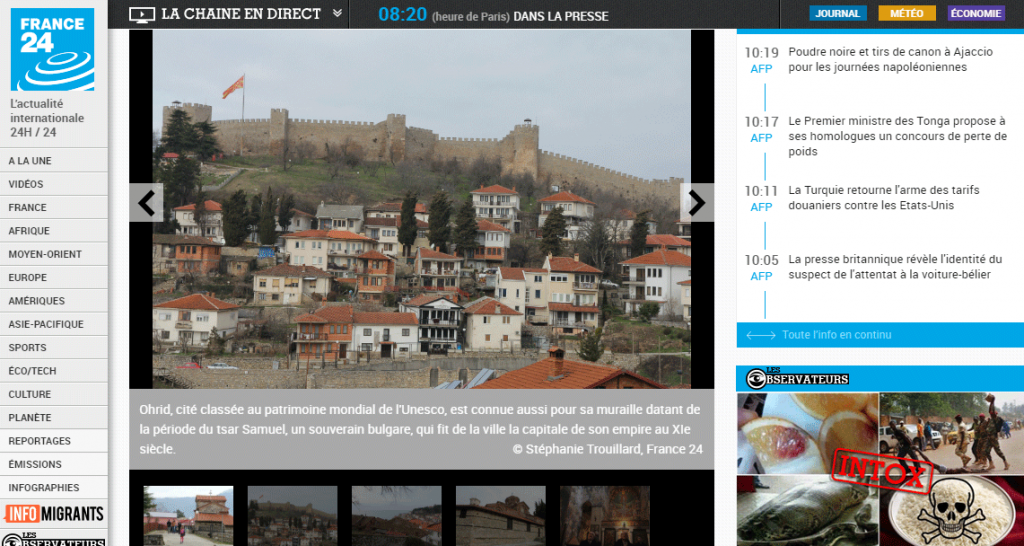Open Observateurs Intox street scene image
Image resolution: width=1024 pixels, height=546 pixels.
tap(952, 433)
